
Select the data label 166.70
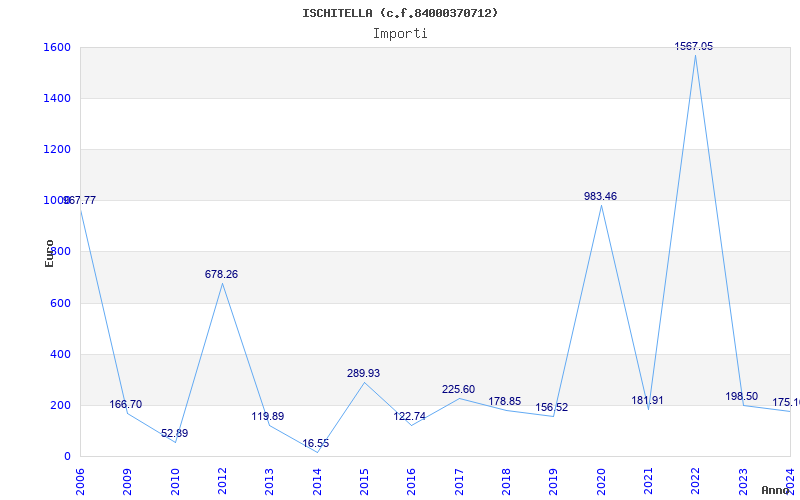(126, 405)
